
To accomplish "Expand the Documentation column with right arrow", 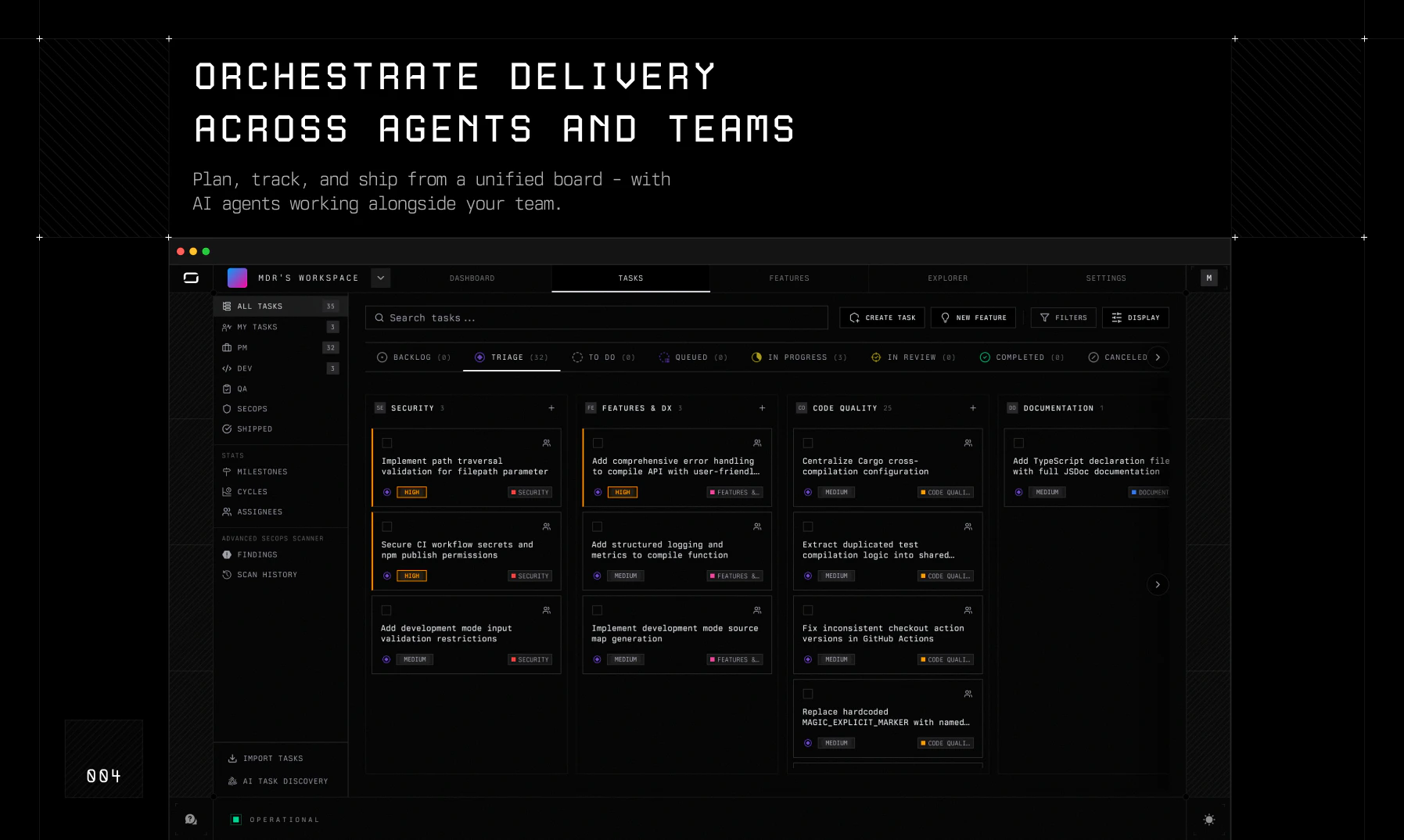I will [1158, 584].
